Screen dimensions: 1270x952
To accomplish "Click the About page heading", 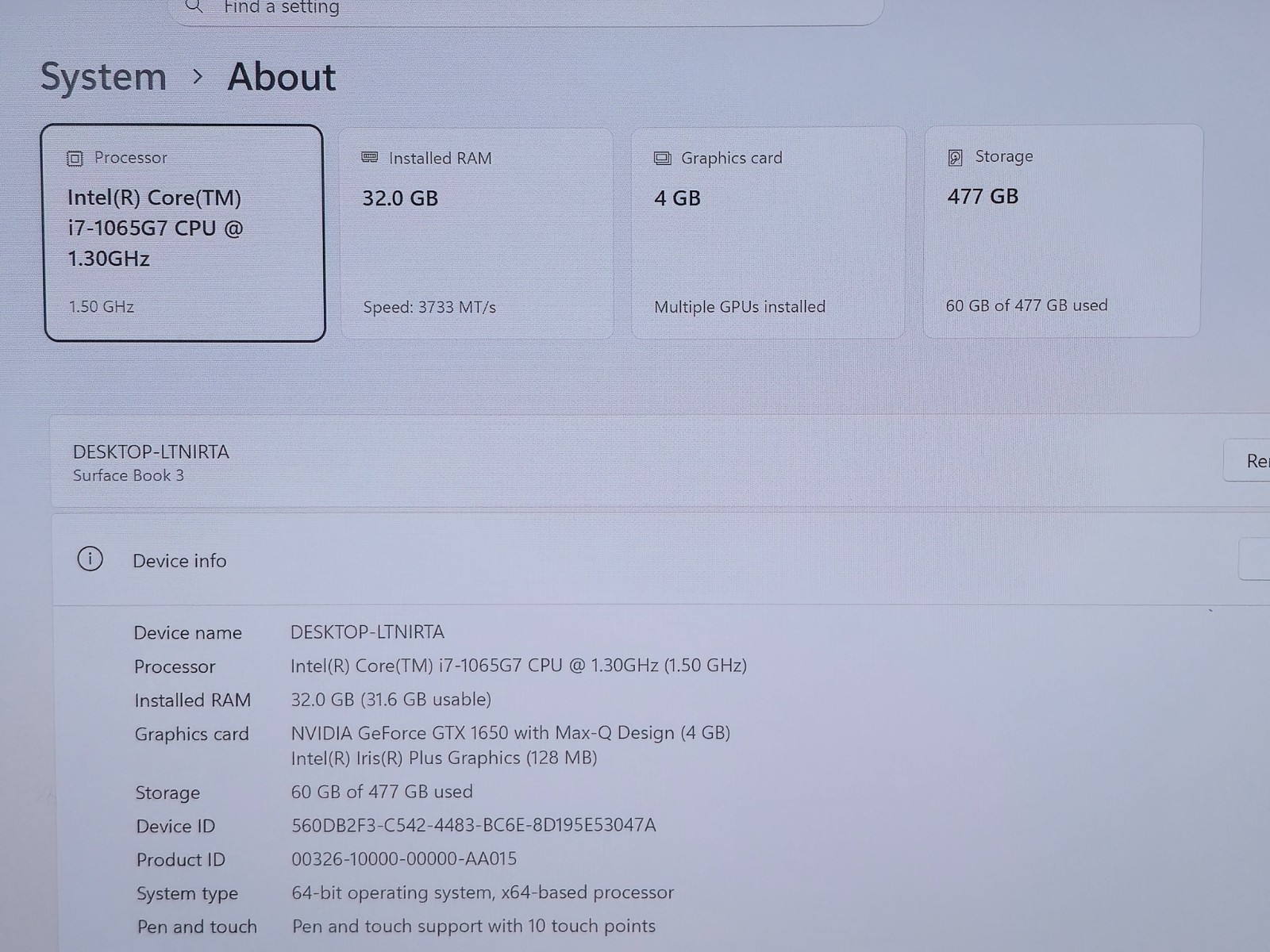I will [x=282, y=77].
